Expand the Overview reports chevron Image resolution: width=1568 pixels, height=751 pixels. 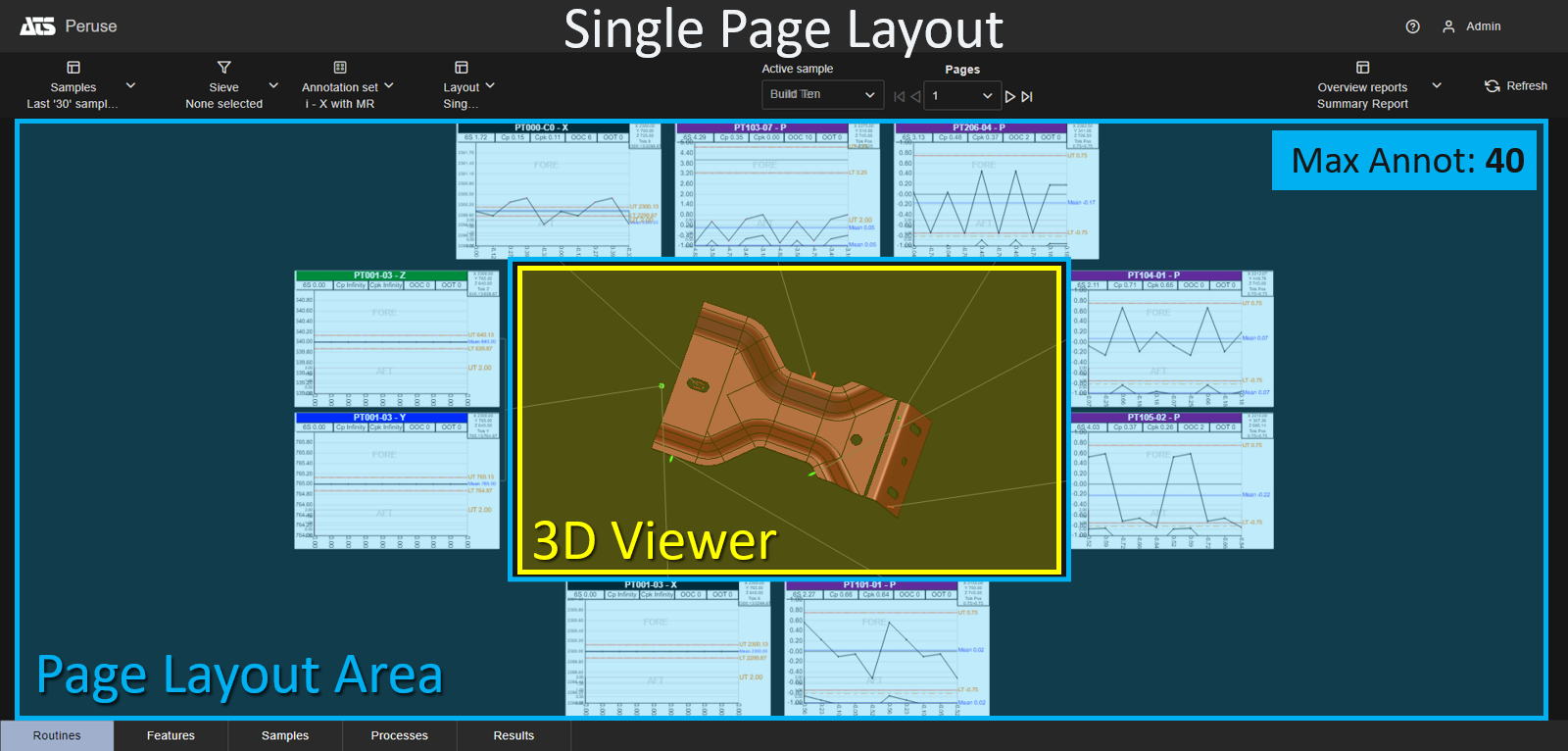point(1437,85)
